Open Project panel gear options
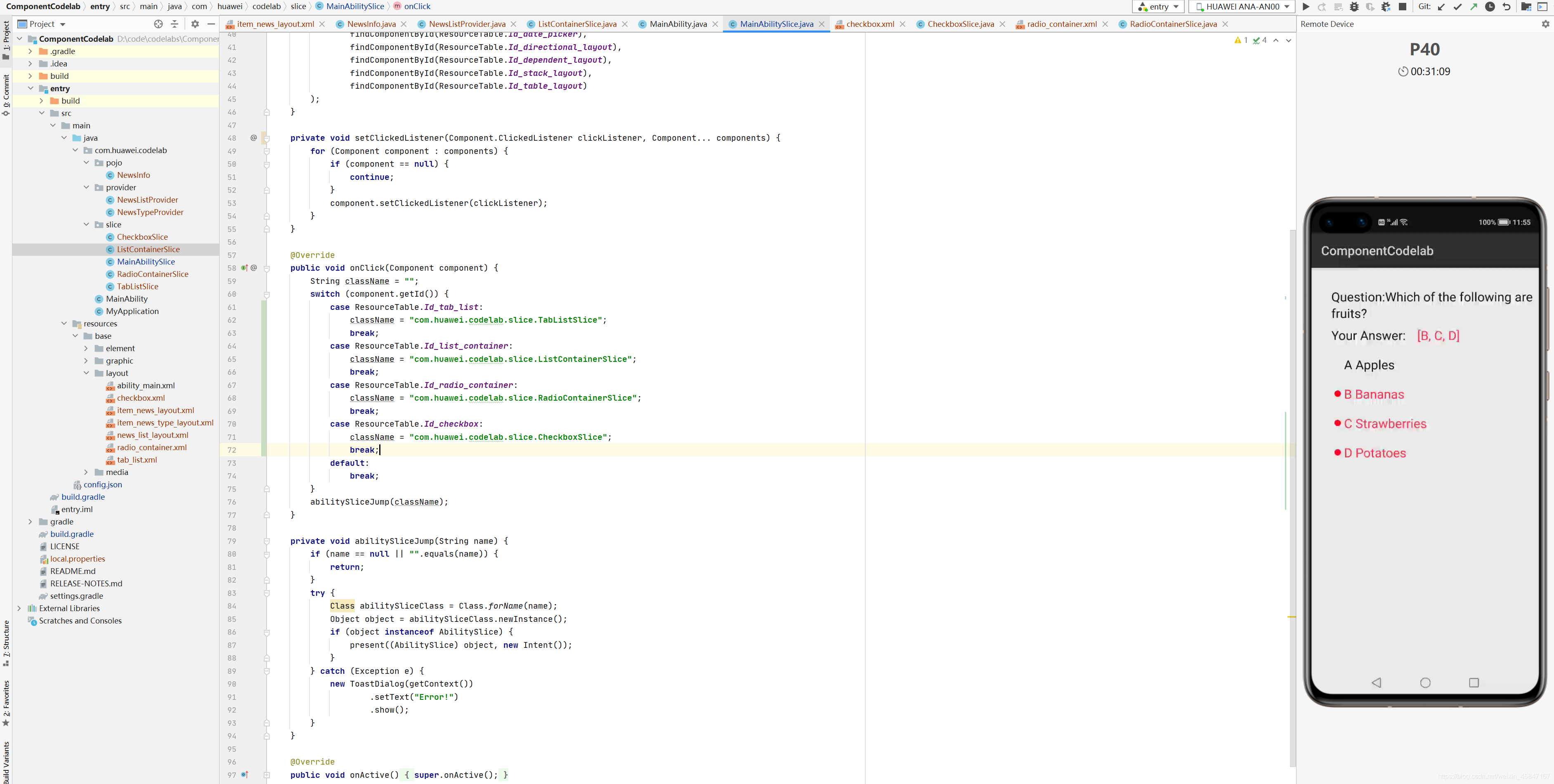The width and height of the screenshot is (1554, 784). point(195,24)
